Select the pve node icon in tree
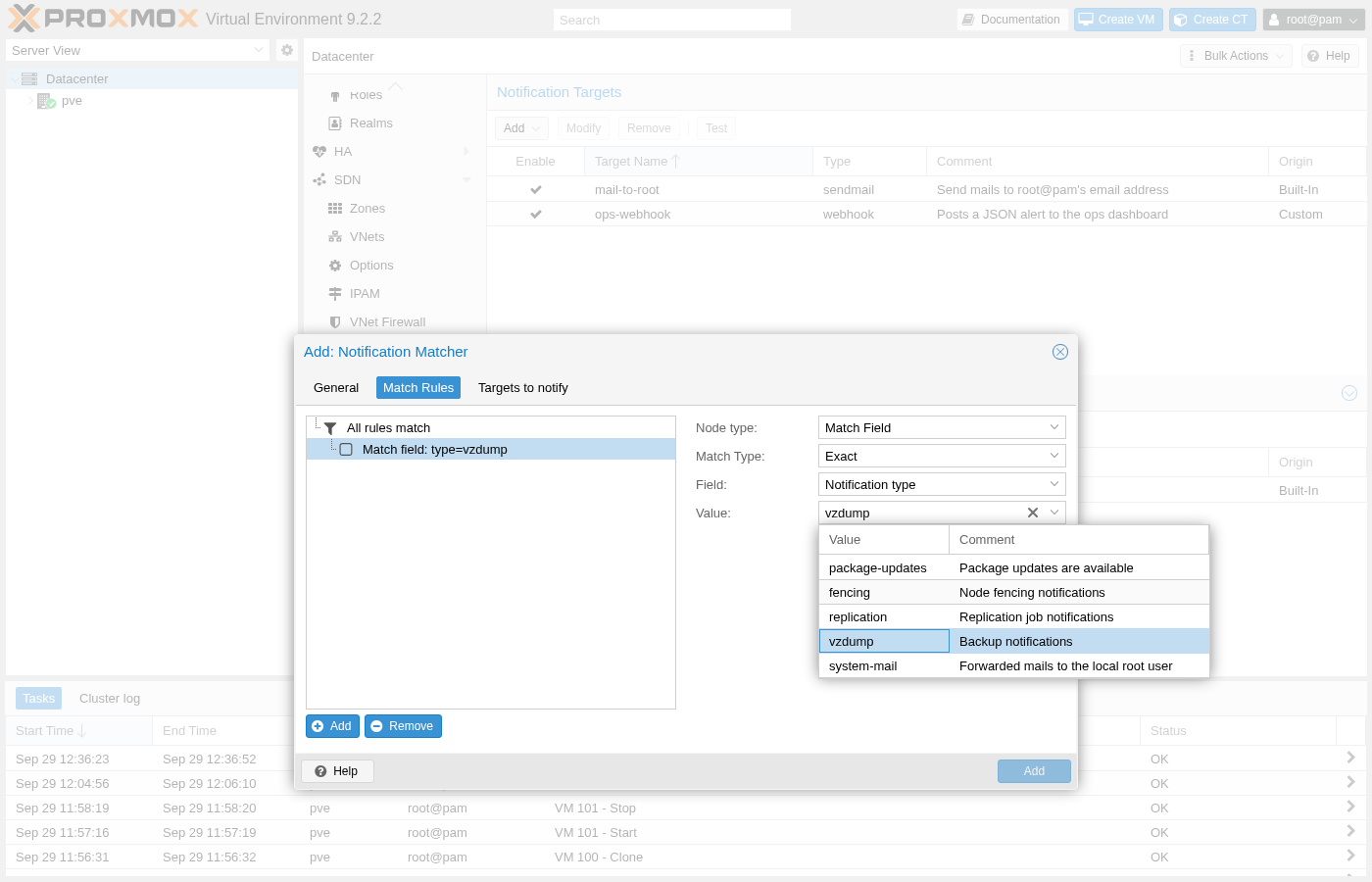This screenshot has width=1372, height=882. pos(46,101)
